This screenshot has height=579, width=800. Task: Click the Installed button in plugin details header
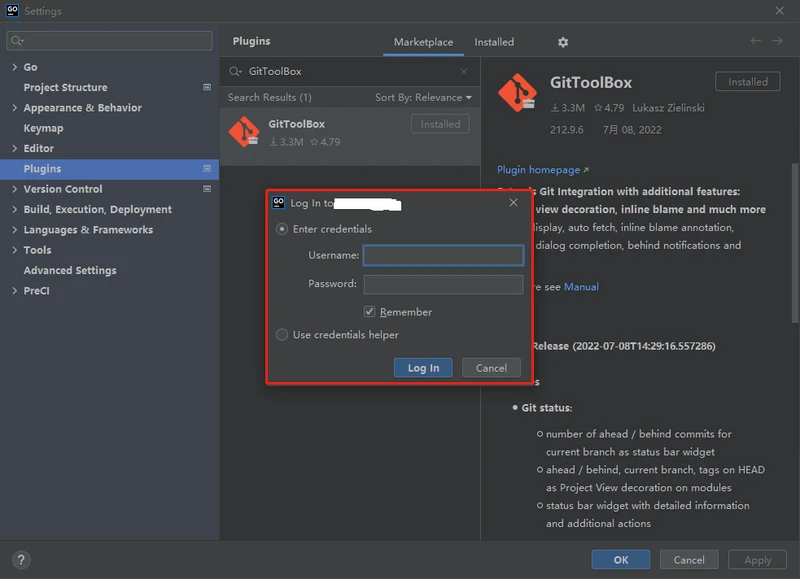coord(747,82)
